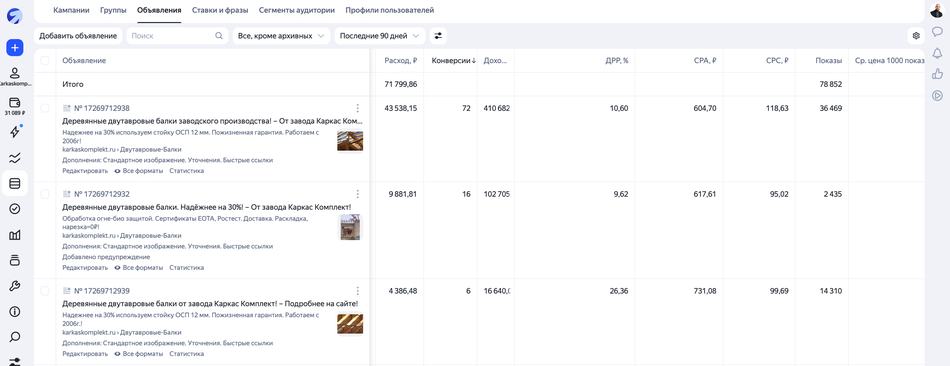Screen dimensions: 950x366
Task: Click the Ср. цена 1000 показов header
Action: [889, 61]
